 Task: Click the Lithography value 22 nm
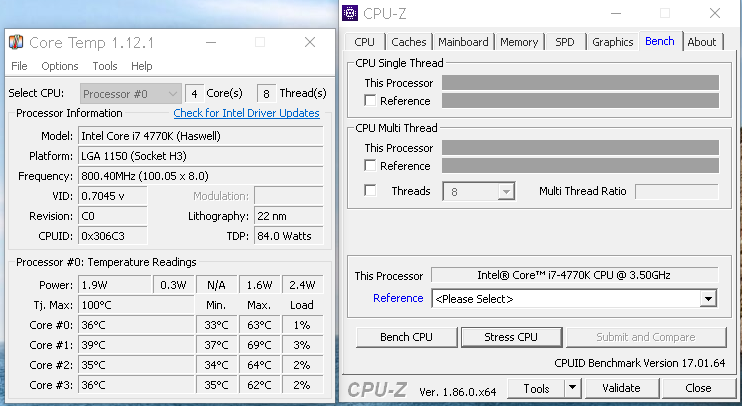(x=289, y=216)
